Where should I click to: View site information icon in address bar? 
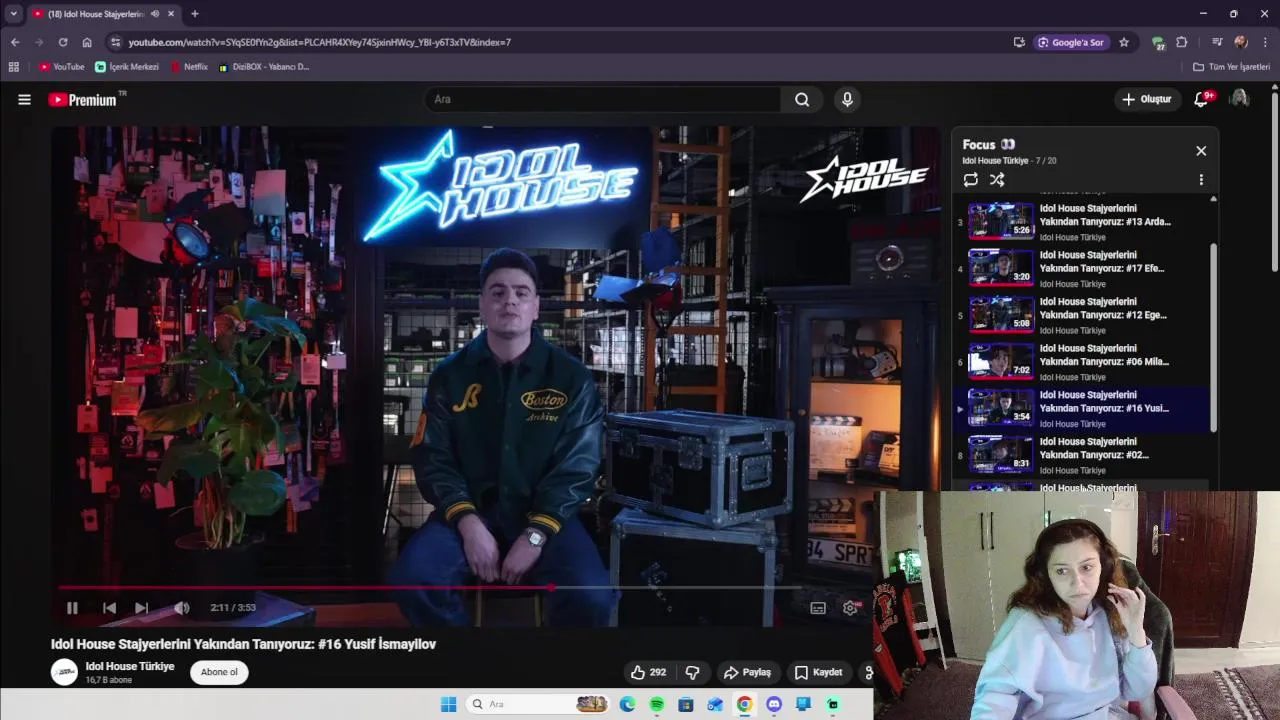[x=115, y=42]
